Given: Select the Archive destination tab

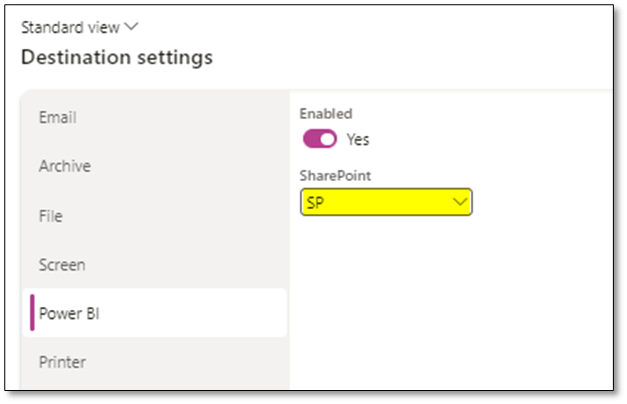Looking at the screenshot, I should pos(65,166).
